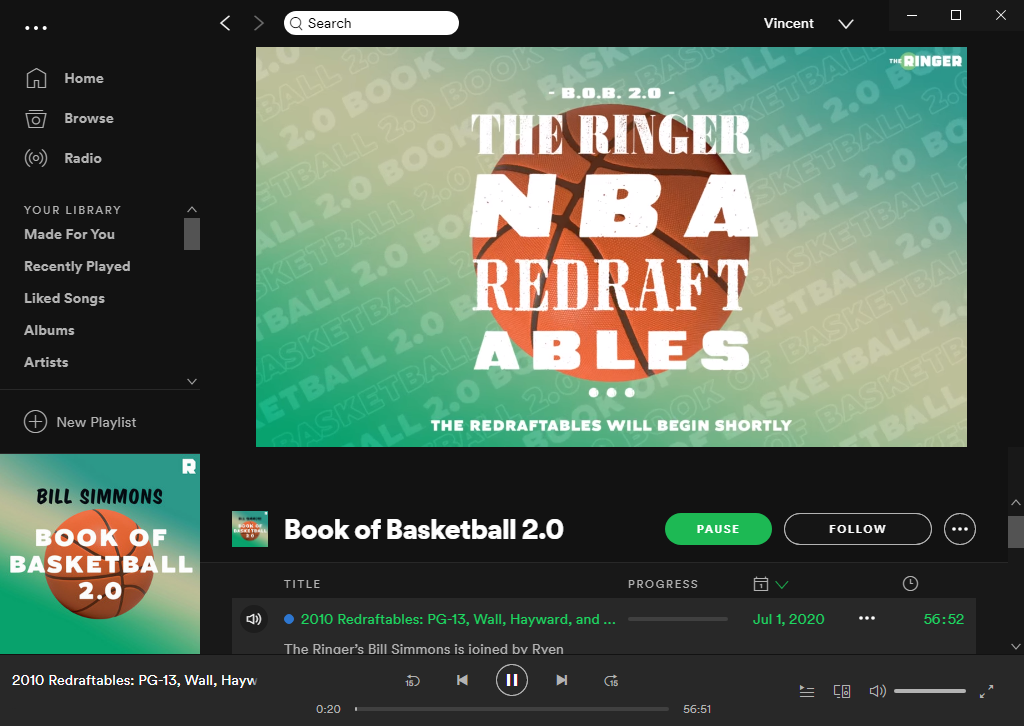Click the episode duration 56:52

coord(944,619)
